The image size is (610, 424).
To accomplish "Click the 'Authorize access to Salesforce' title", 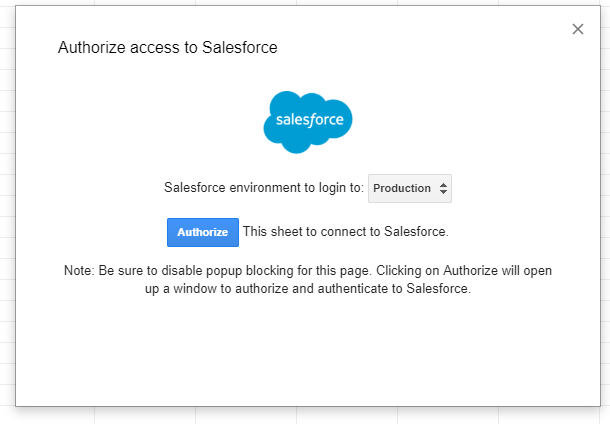I will (168, 47).
